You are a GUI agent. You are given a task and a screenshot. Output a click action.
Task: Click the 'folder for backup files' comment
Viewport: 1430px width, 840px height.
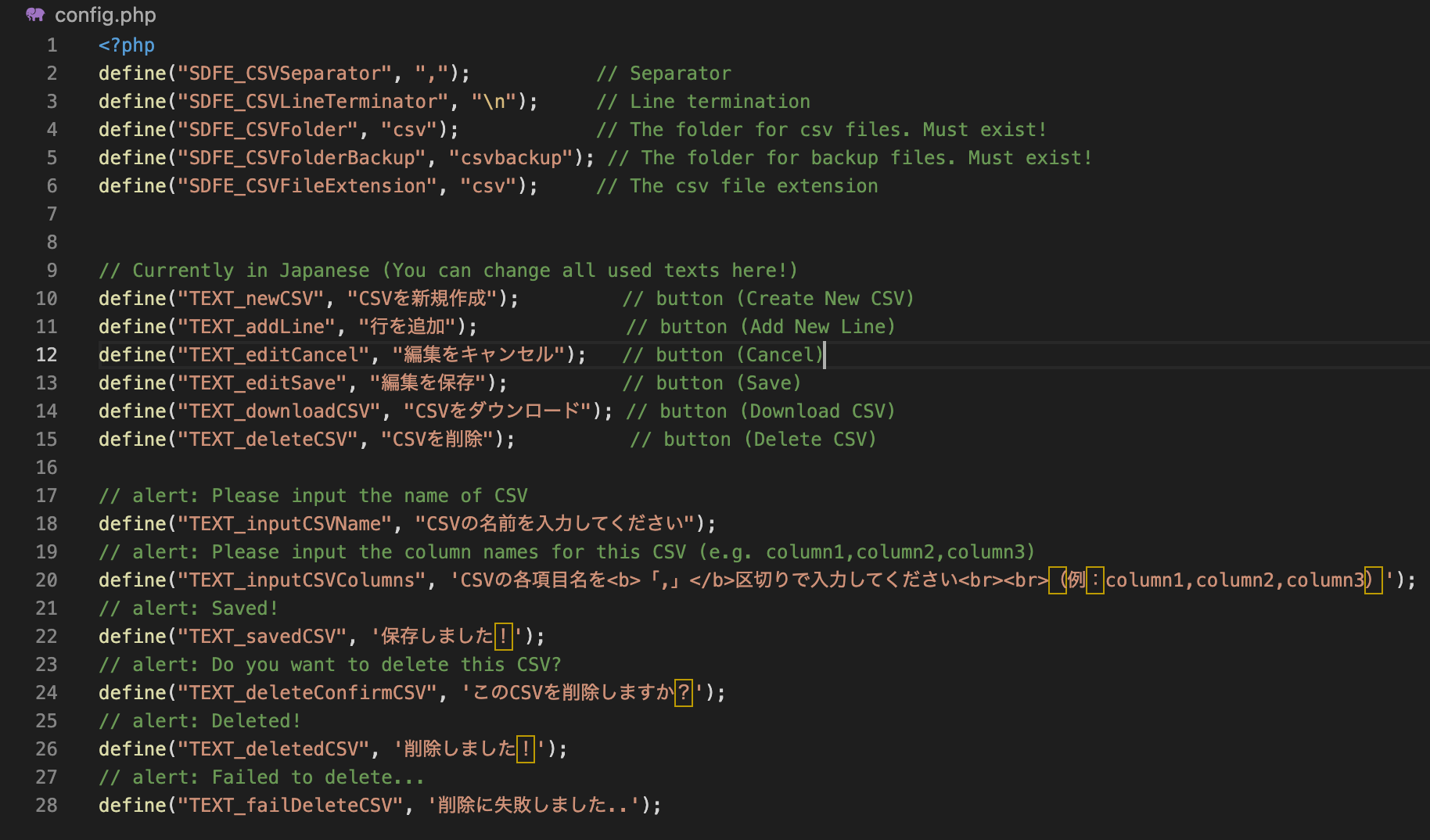pyautogui.click(x=850, y=158)
